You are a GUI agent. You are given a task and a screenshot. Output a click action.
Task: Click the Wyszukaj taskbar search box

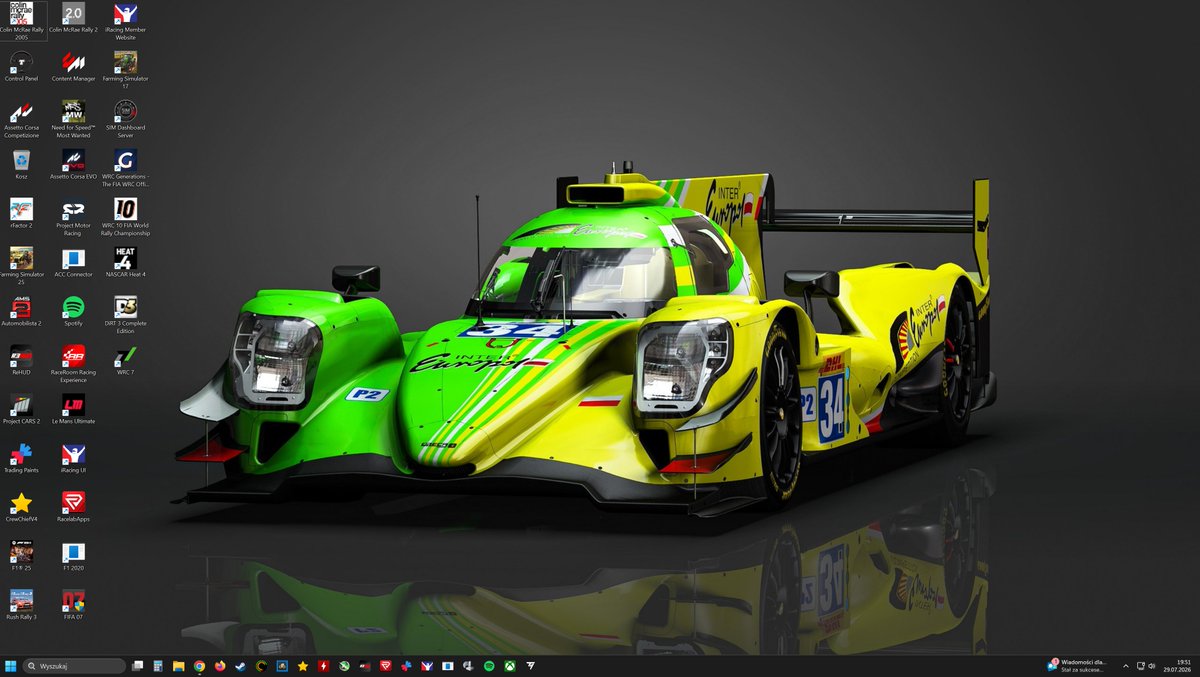tap(75, 665)
